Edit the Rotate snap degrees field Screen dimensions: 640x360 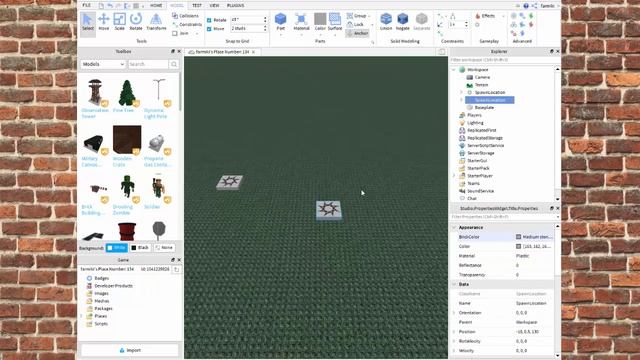click(247, 20)
